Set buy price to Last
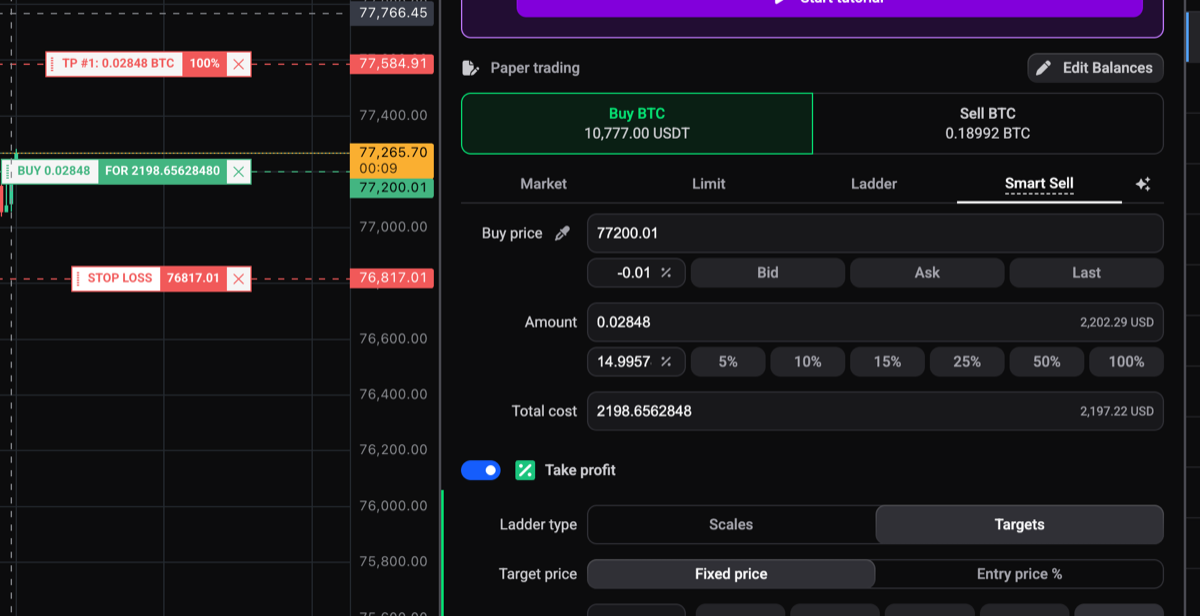Screen dimensions: 1200x616 tap(1086, 272)
